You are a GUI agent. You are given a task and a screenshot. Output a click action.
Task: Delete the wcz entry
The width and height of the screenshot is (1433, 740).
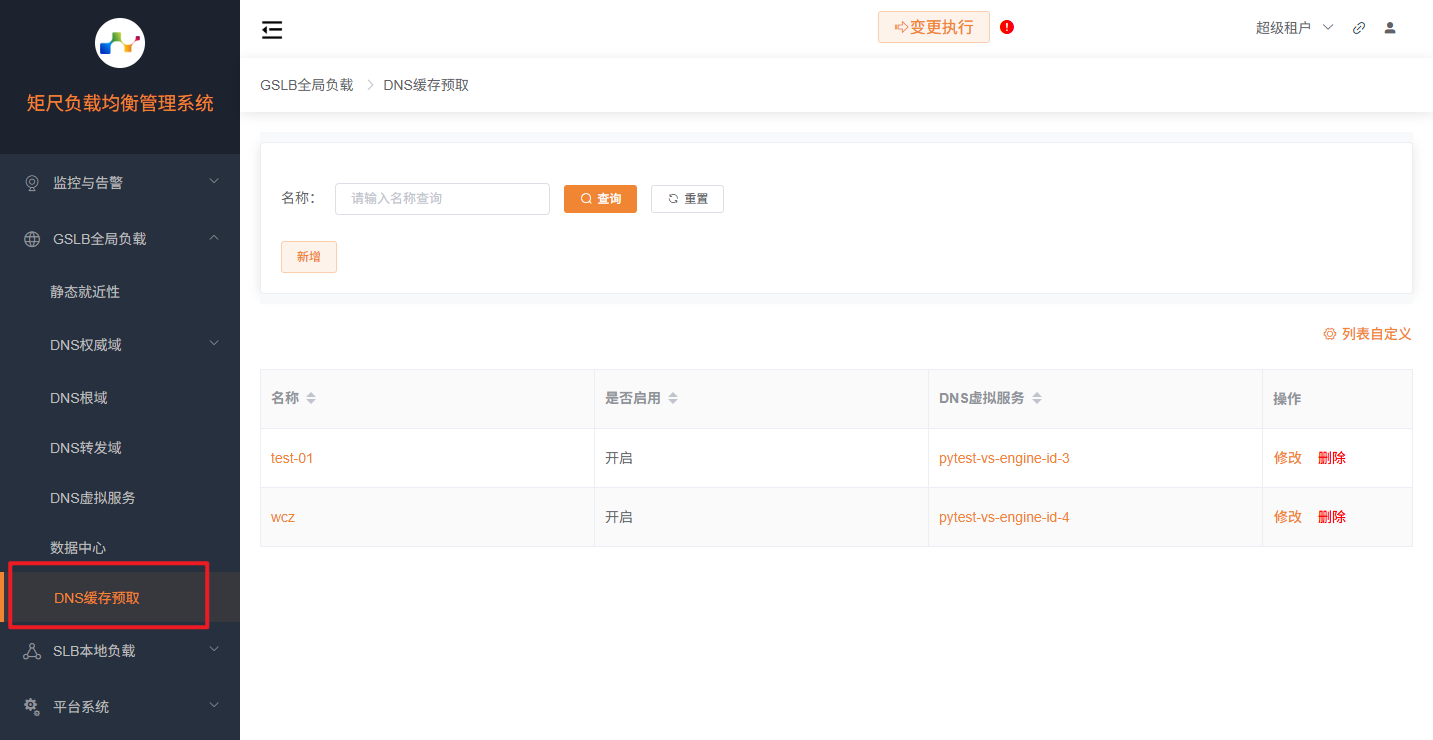click(1332, 517)
